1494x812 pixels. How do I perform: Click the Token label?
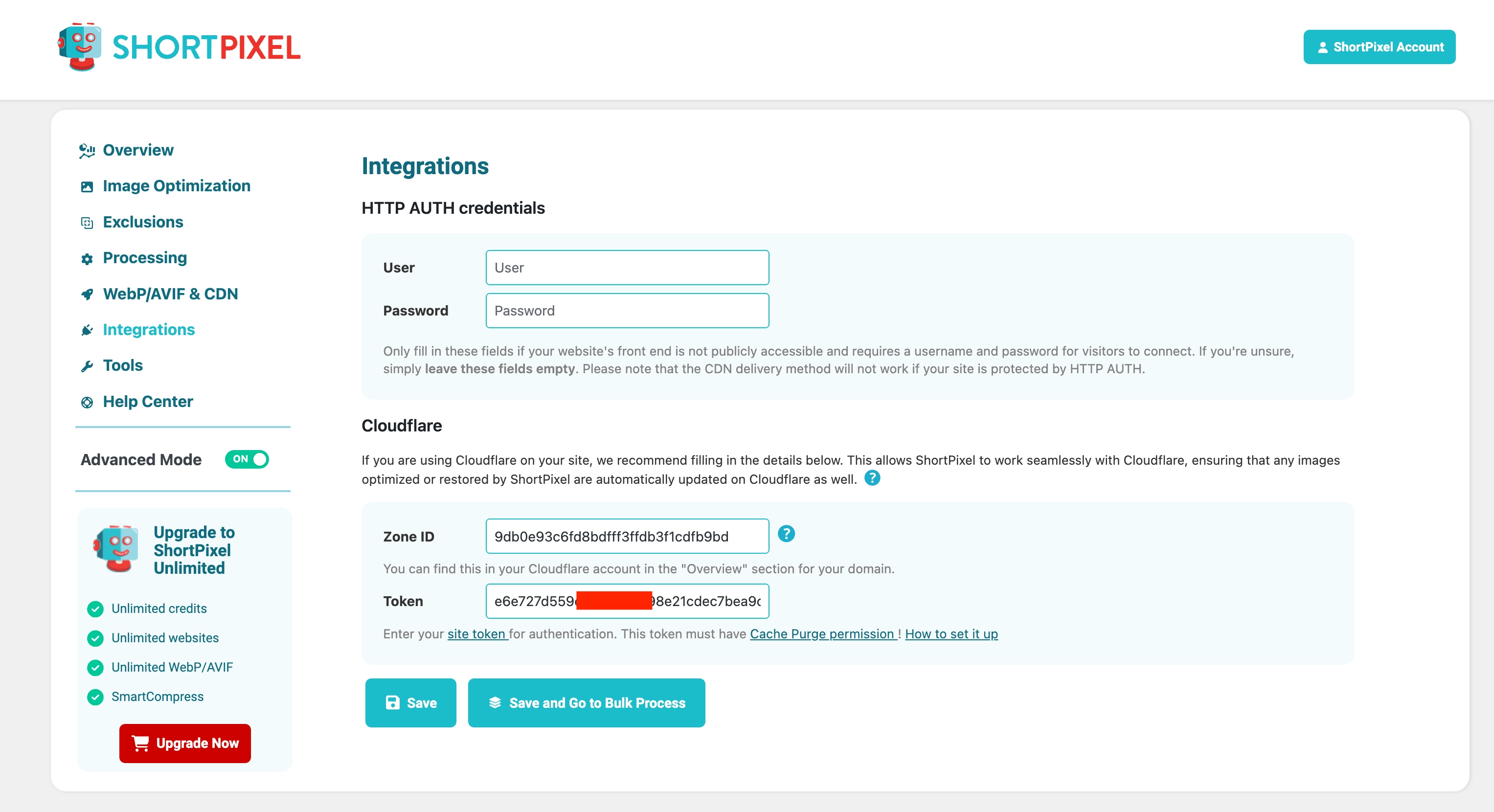[403, 601]
